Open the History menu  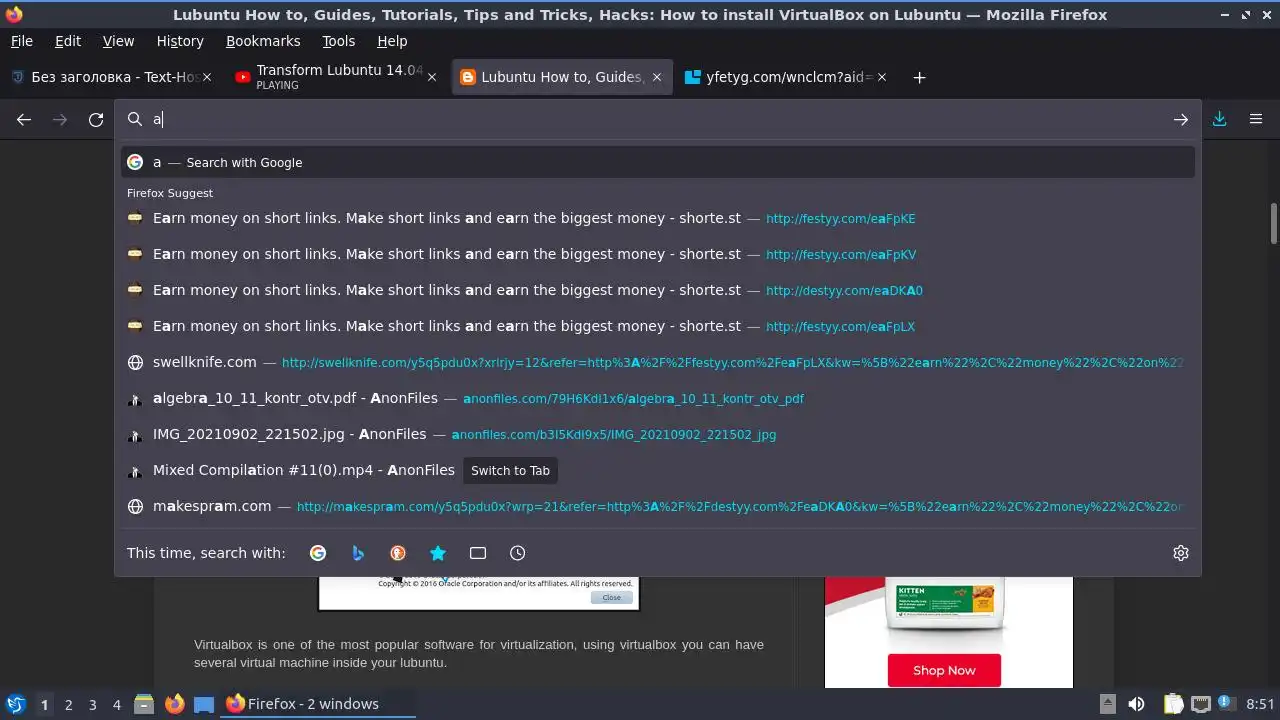[180, 41]
